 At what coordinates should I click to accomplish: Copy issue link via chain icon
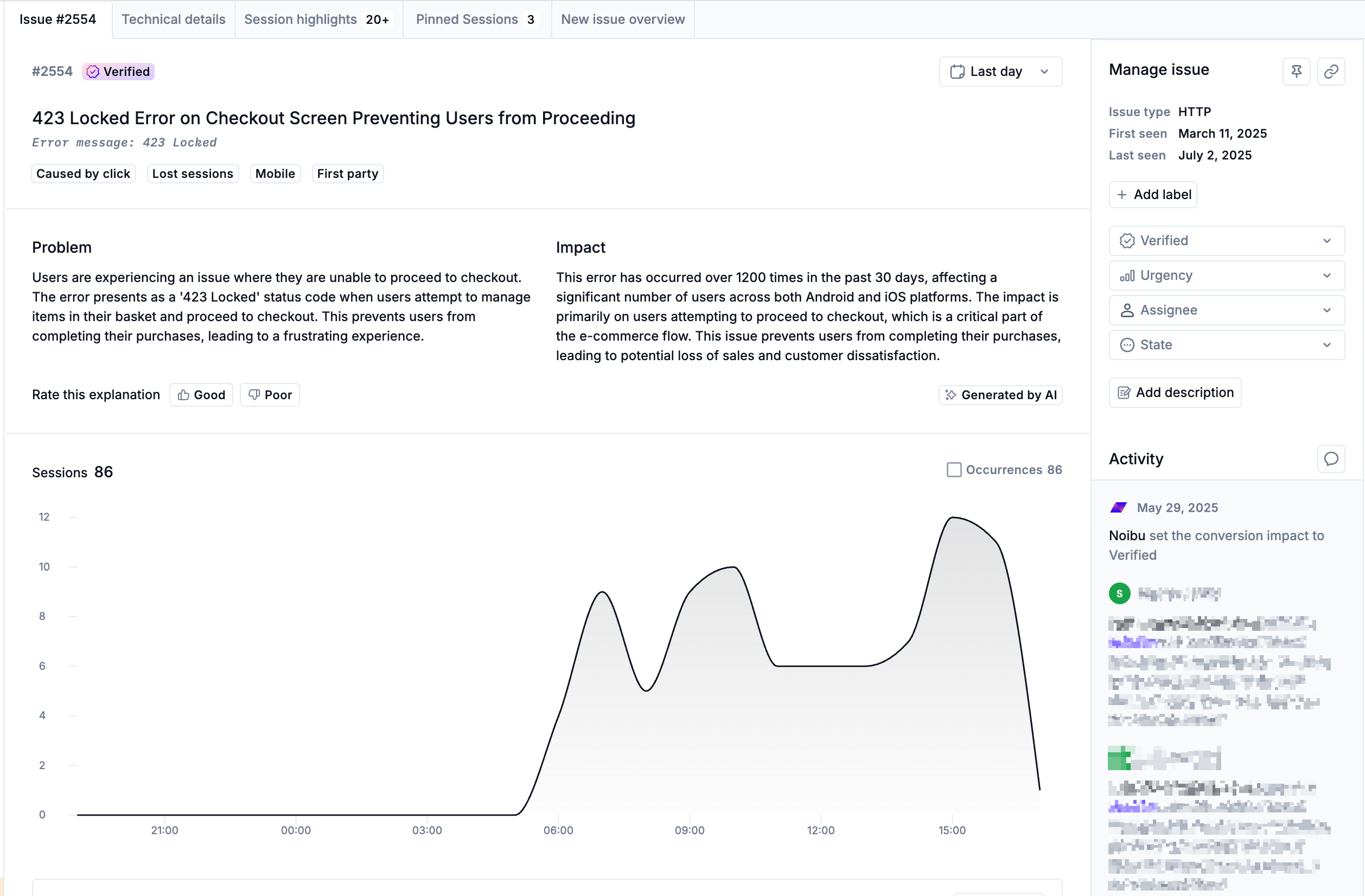pyautogui.click(x=1331, y=72)
